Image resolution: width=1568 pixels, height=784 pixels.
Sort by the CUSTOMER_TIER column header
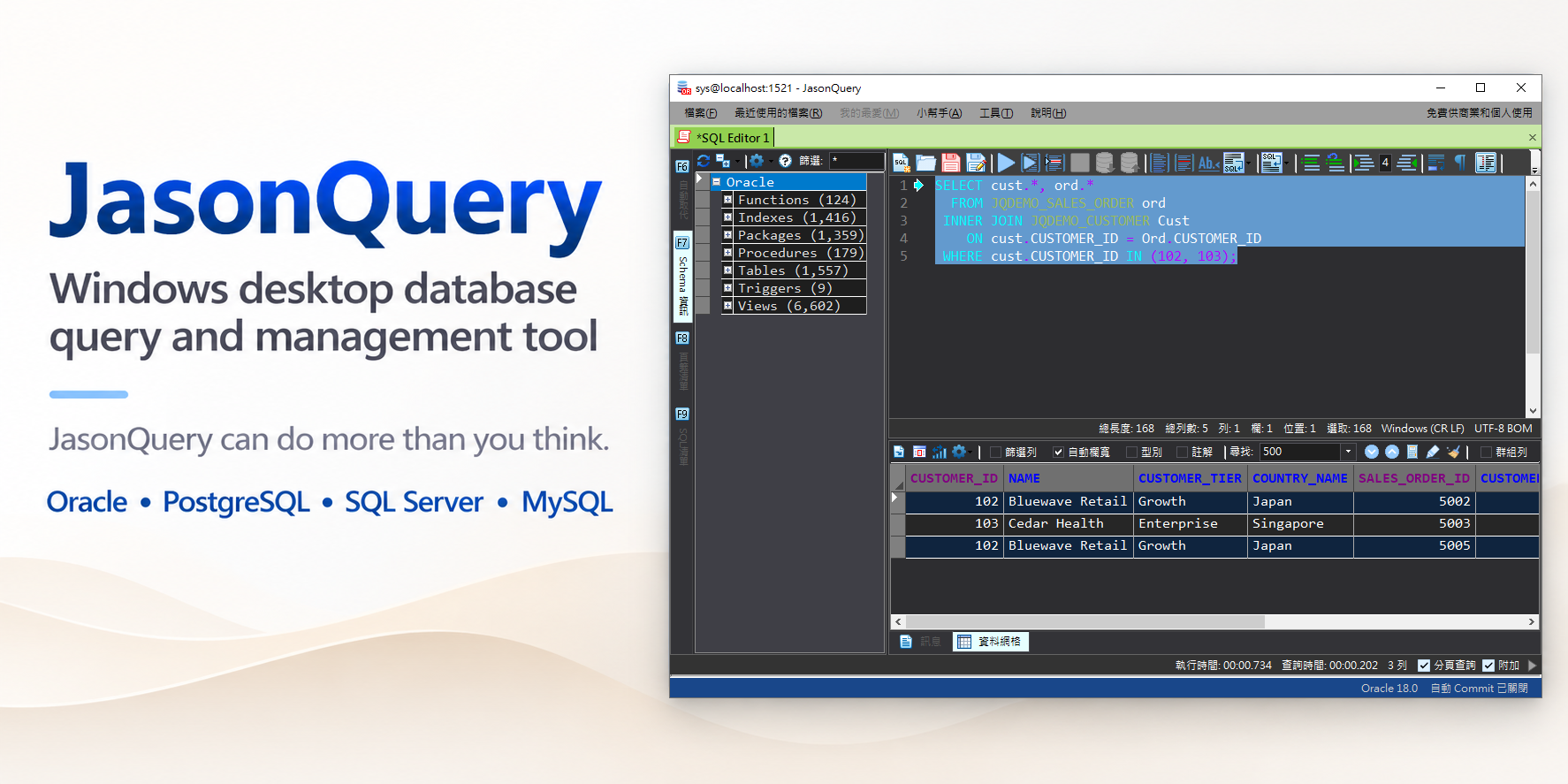(1190, 478)
